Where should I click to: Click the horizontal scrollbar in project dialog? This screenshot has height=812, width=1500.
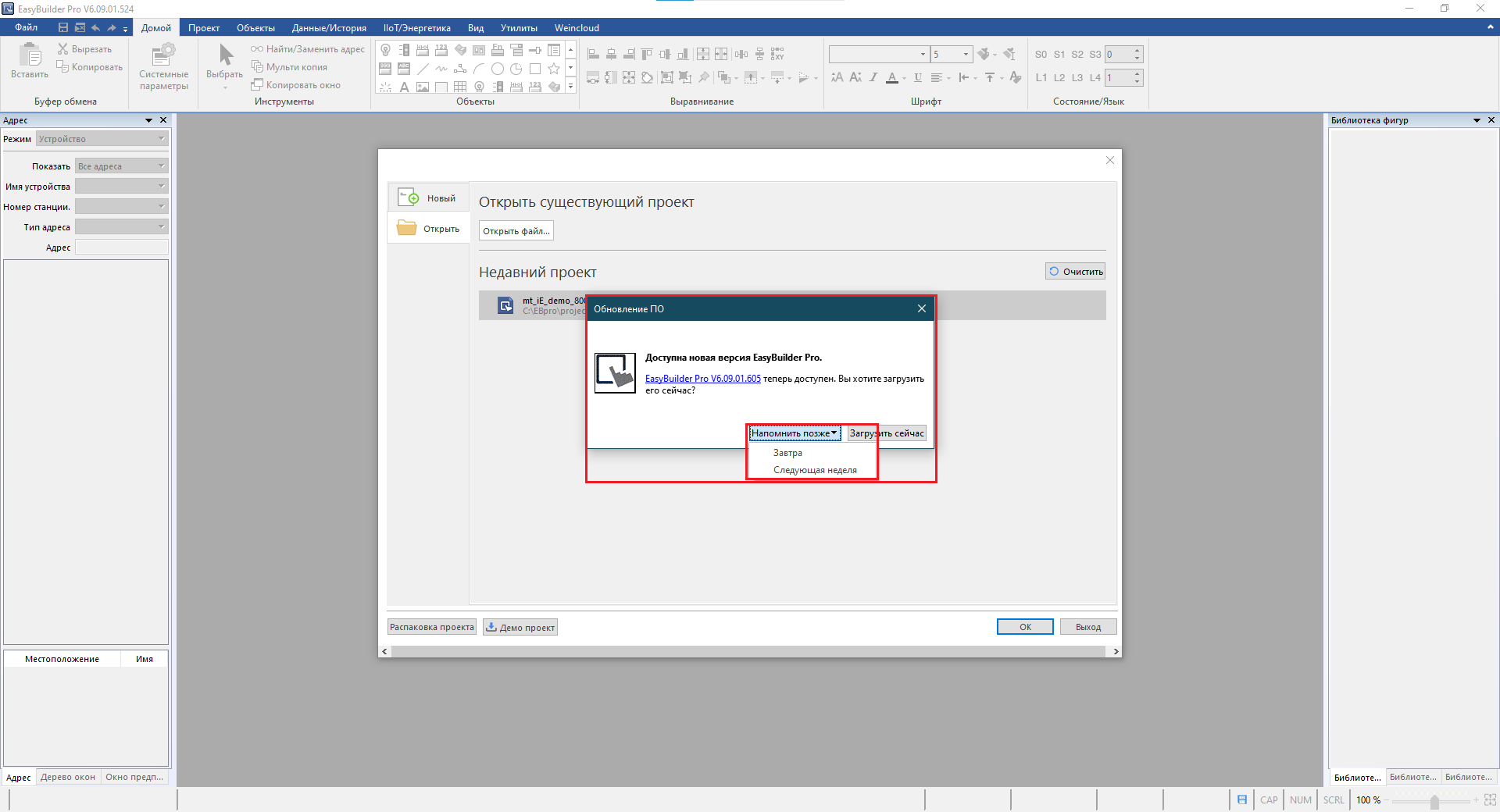tap(749, 651)
